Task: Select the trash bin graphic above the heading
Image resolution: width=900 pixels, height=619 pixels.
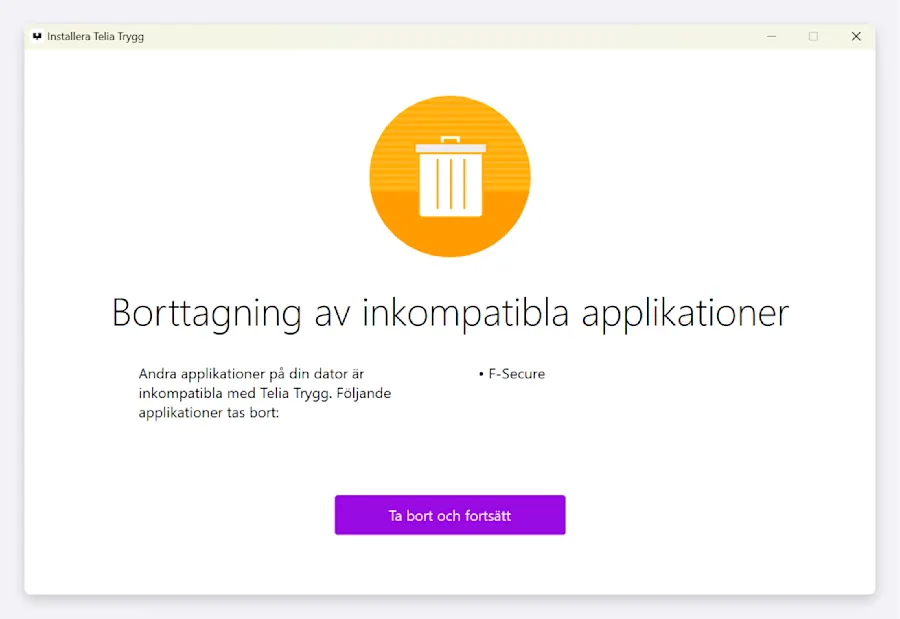Action: tap(450, 176)
